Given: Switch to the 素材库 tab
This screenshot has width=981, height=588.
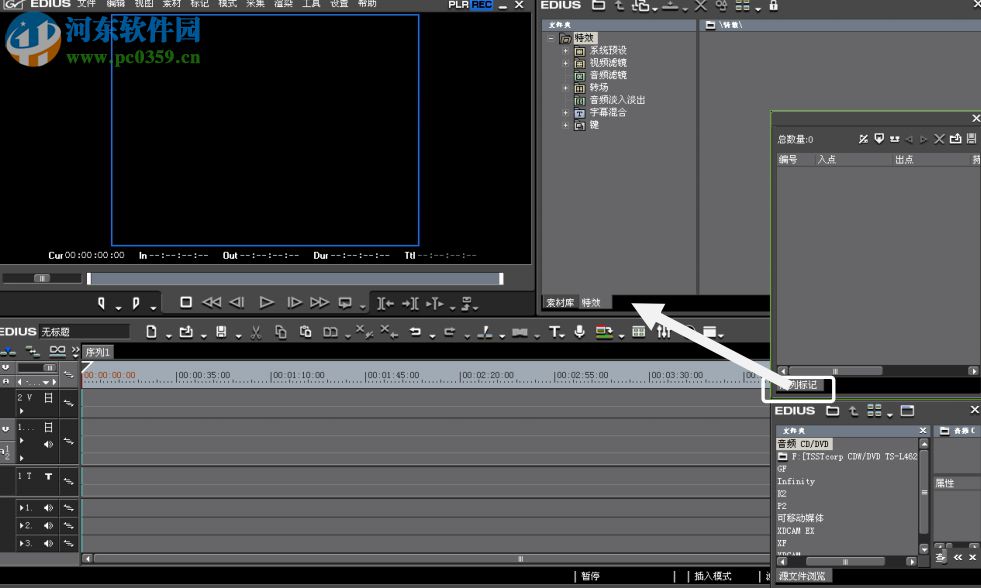Looking at the screenshot, I should [560, 303].
